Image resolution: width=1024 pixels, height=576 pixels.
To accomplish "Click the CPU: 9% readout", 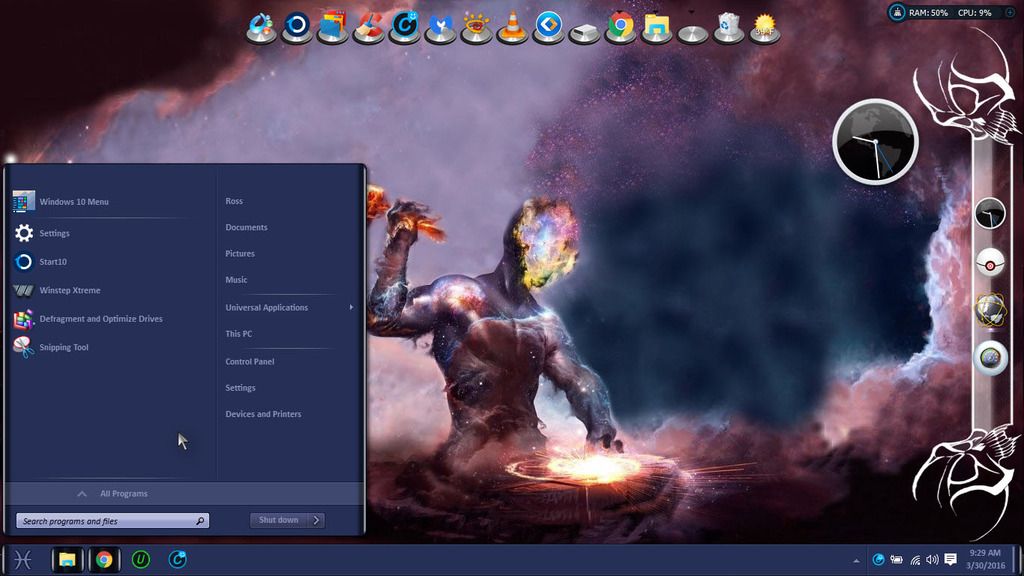I will 974,12.
